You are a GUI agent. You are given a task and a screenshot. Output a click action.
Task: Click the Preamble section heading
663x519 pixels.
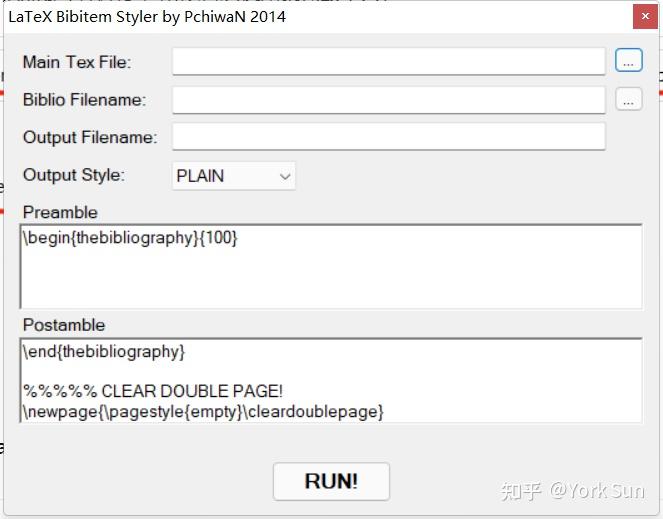click(x=60, y=212)
